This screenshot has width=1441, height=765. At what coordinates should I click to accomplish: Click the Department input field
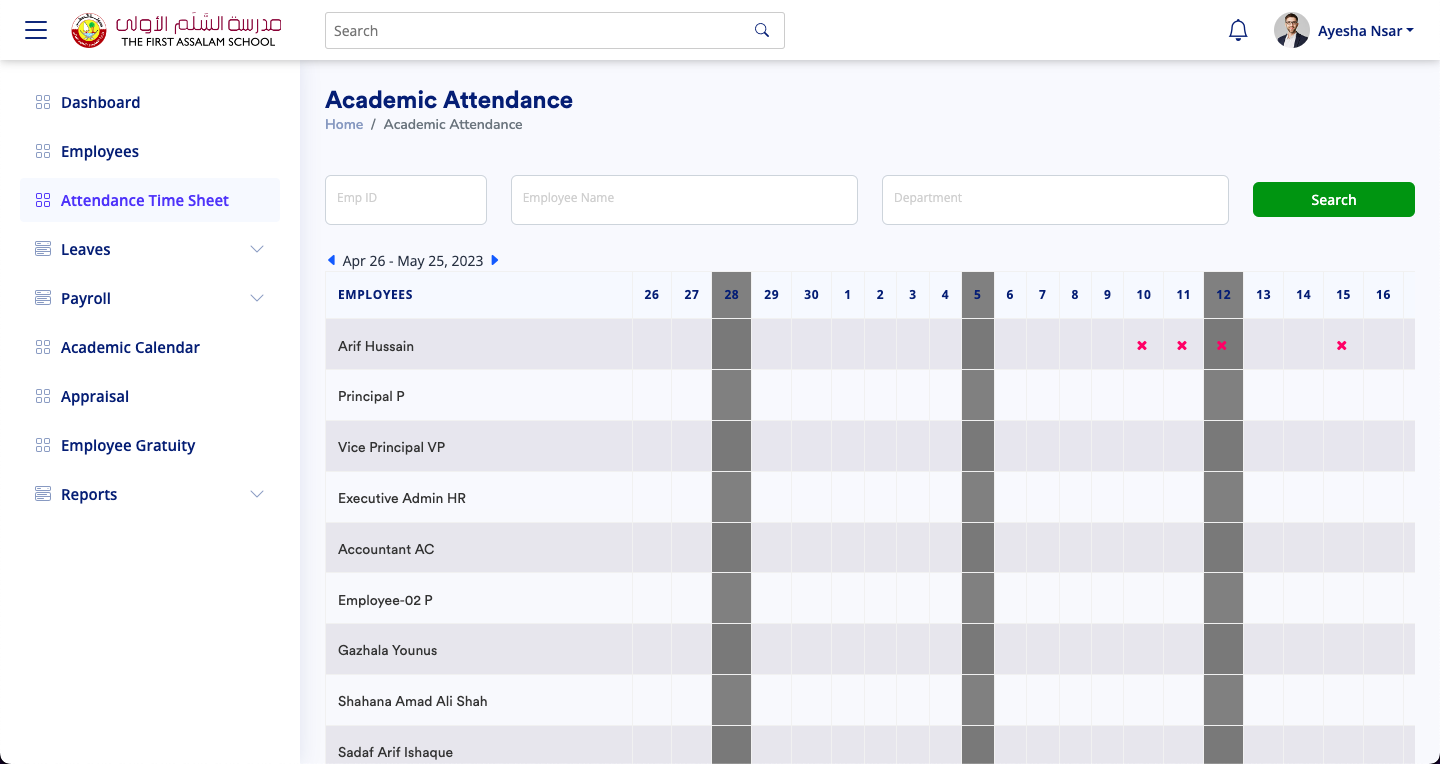point(1054,199)
